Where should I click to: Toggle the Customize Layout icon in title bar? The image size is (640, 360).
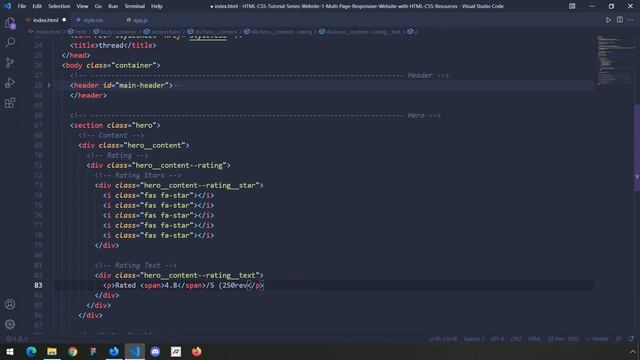tap(572, 6)
